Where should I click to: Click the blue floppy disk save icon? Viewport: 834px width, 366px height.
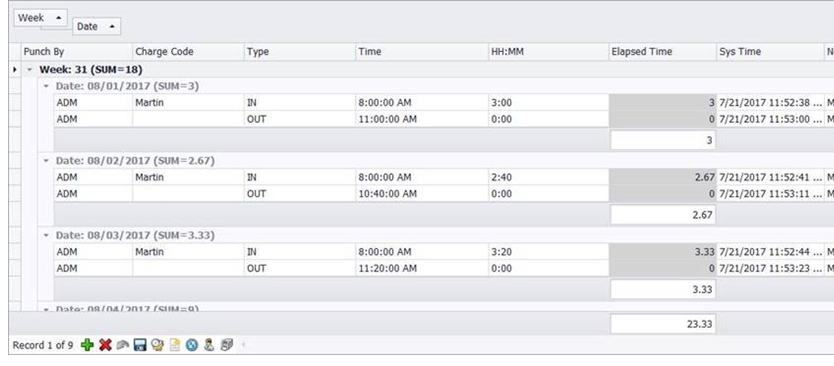140,345
